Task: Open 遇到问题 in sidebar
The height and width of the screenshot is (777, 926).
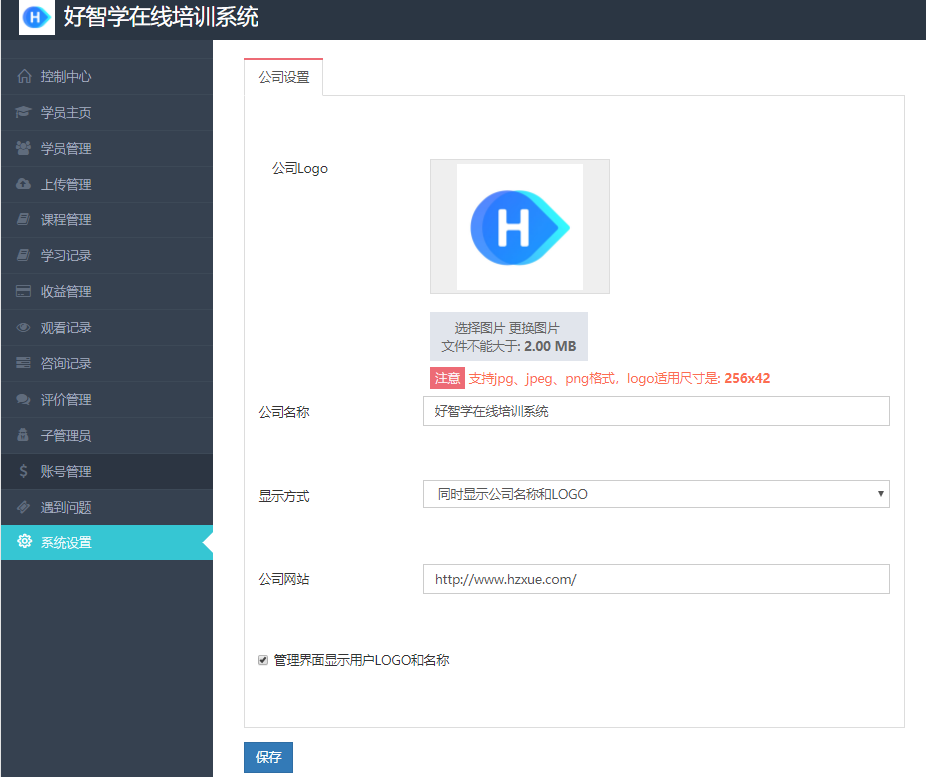Action: [107, 507]
